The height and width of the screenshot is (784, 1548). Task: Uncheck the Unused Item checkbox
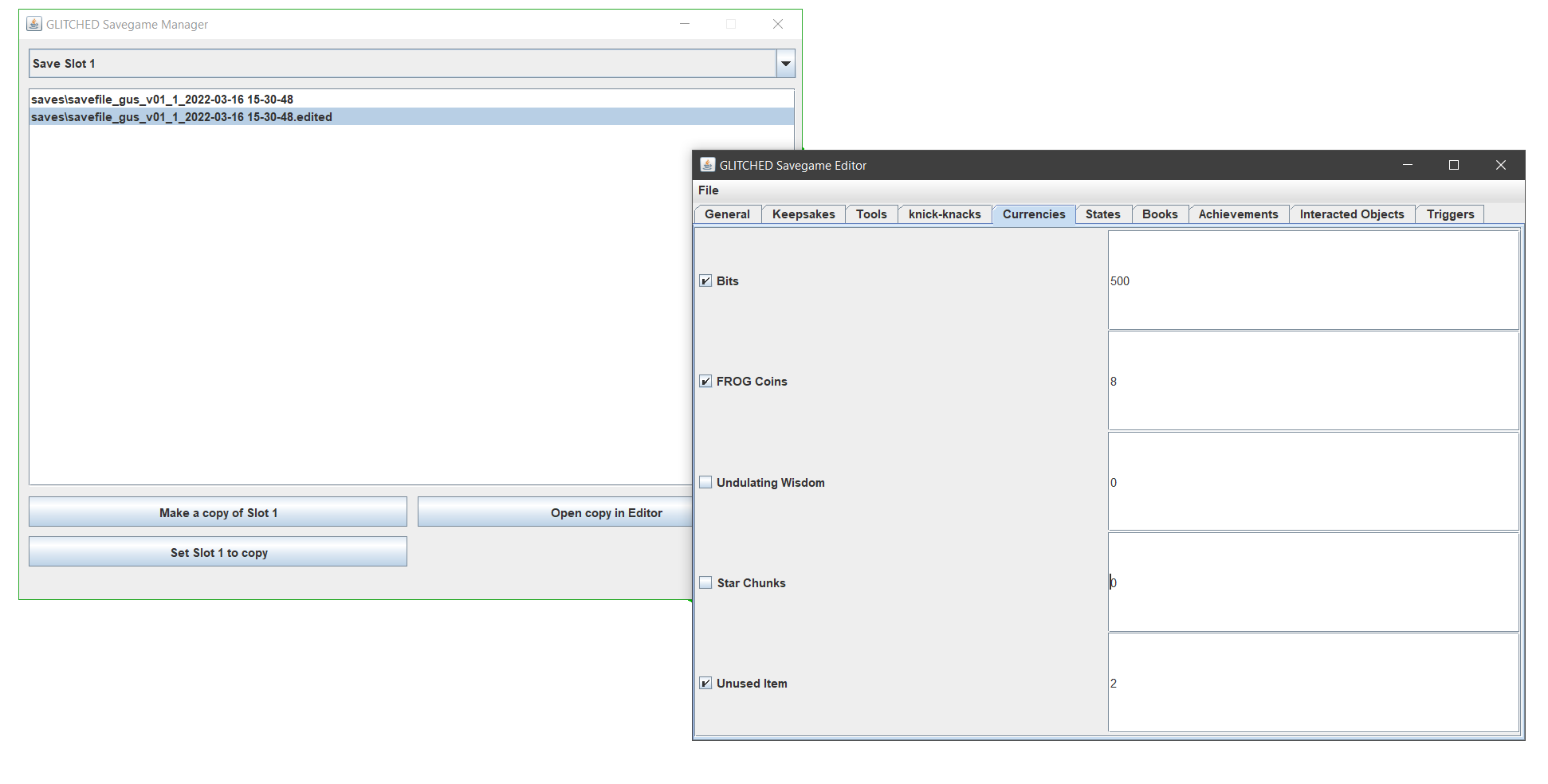pos(705,683)
